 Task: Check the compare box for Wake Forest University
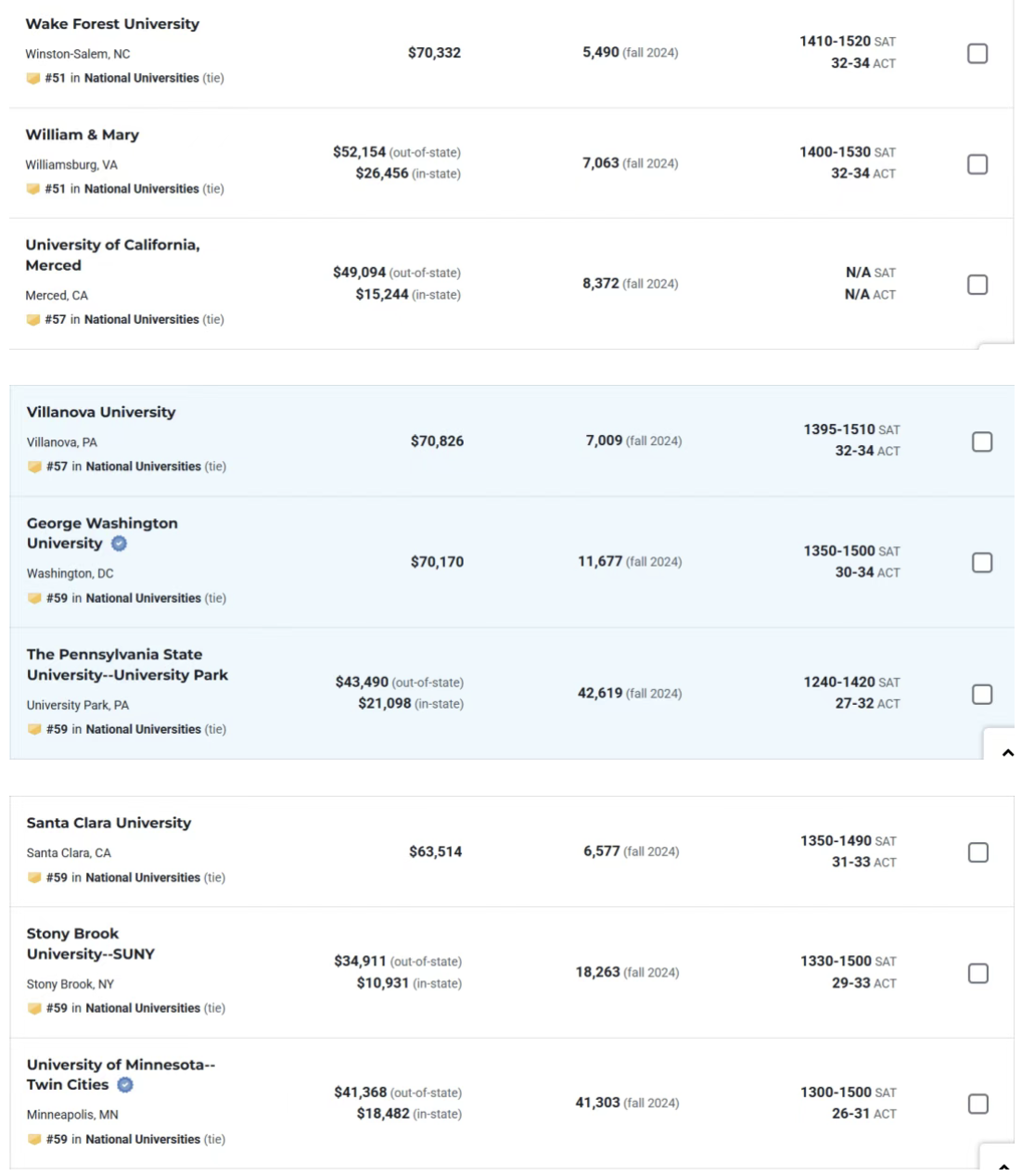click(x=977, y=54)
